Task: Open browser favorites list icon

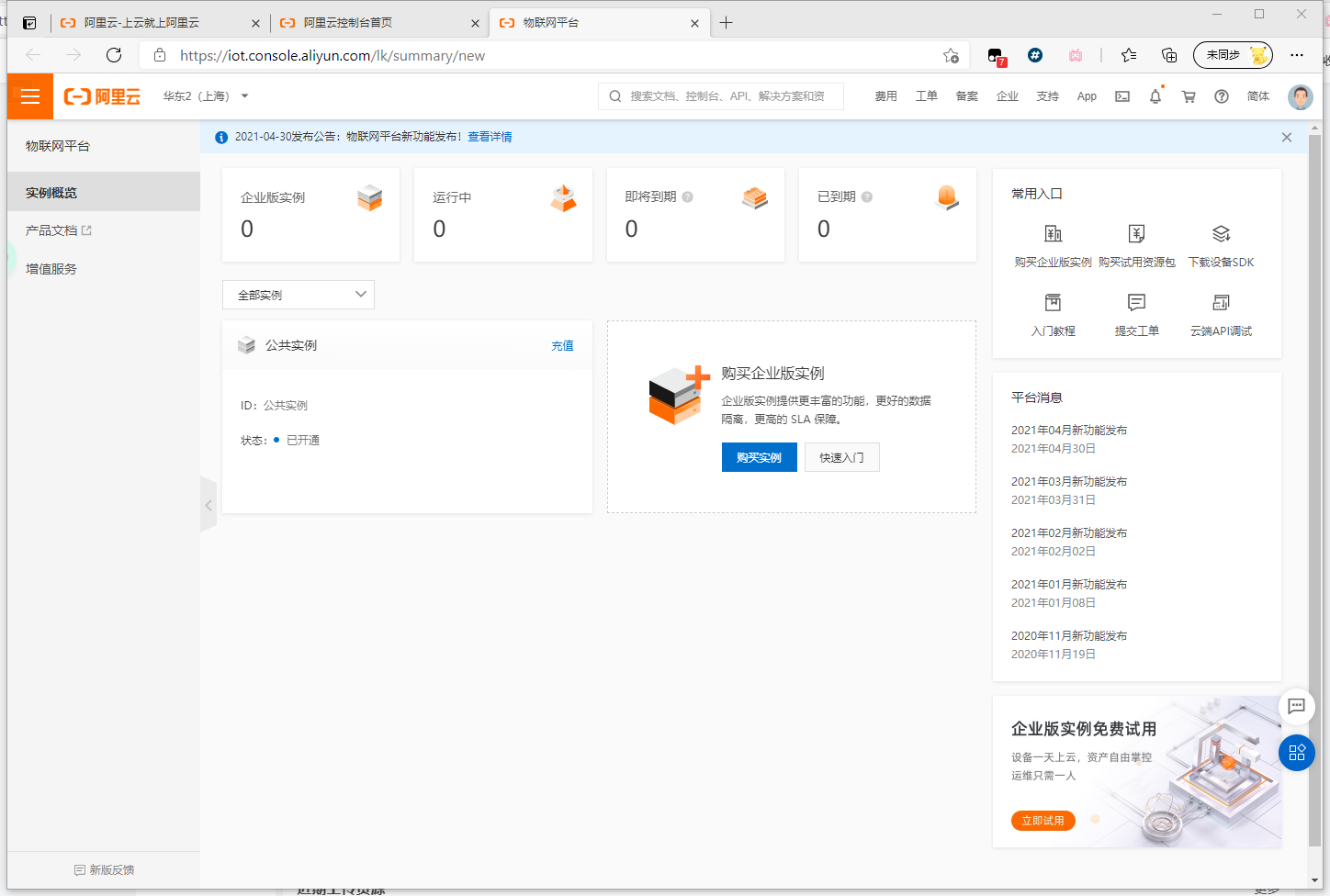Action: [1129, 55]
